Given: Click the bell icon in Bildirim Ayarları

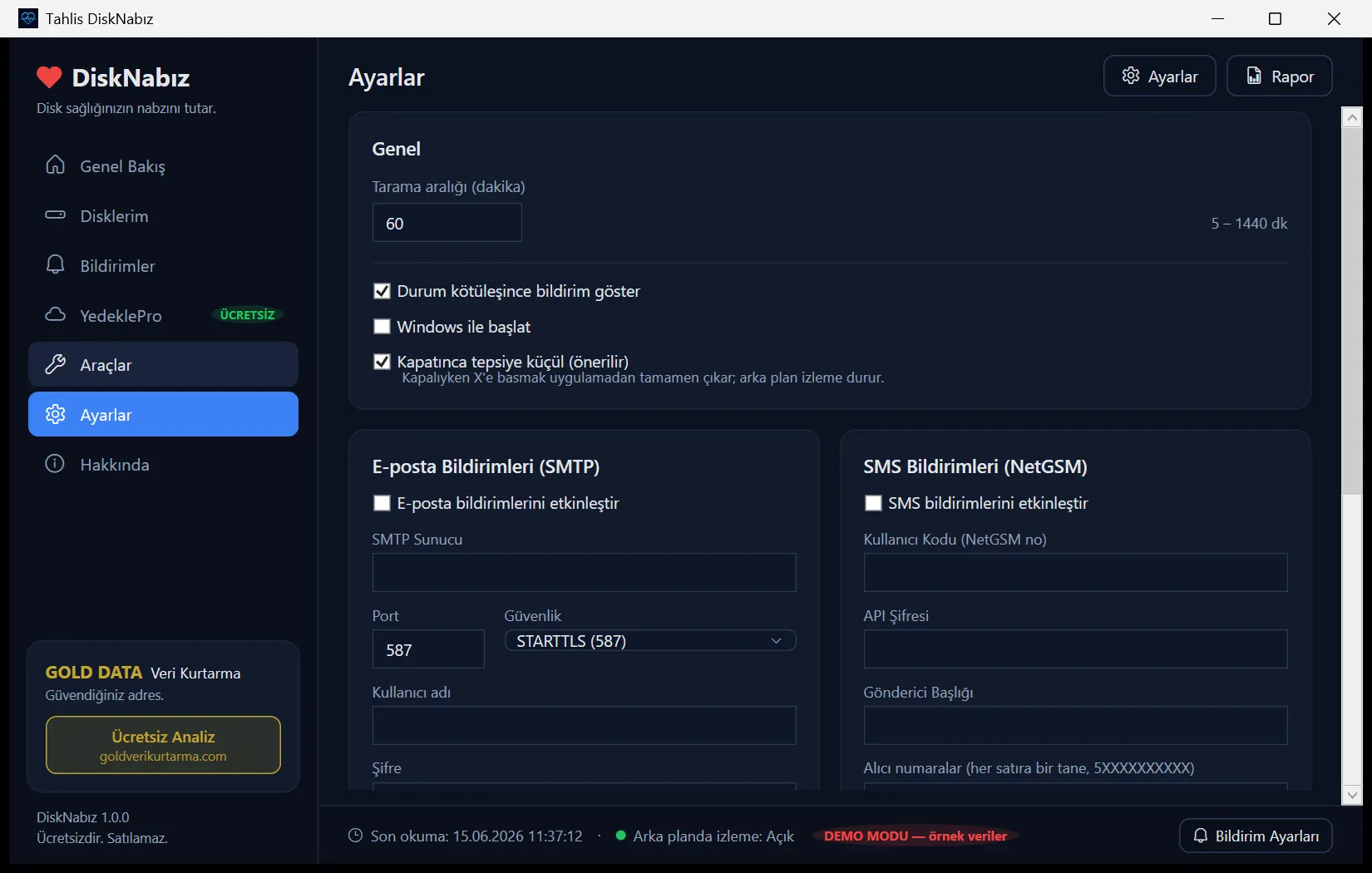Looking at the screenshot, I should tap(1201, 836).
